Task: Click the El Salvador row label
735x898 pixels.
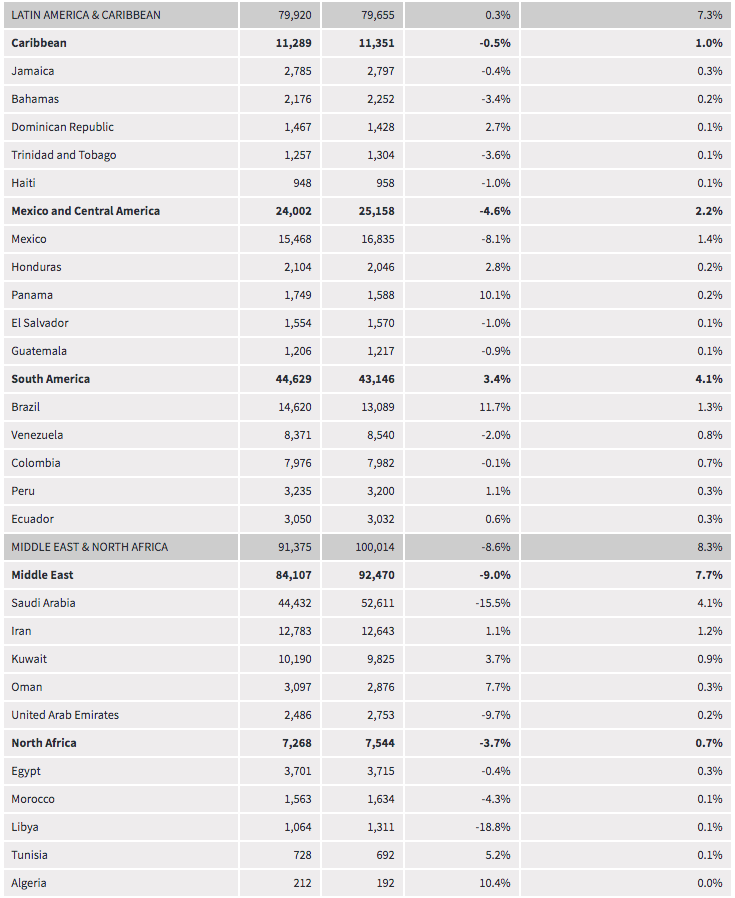Action: point(41,323)
